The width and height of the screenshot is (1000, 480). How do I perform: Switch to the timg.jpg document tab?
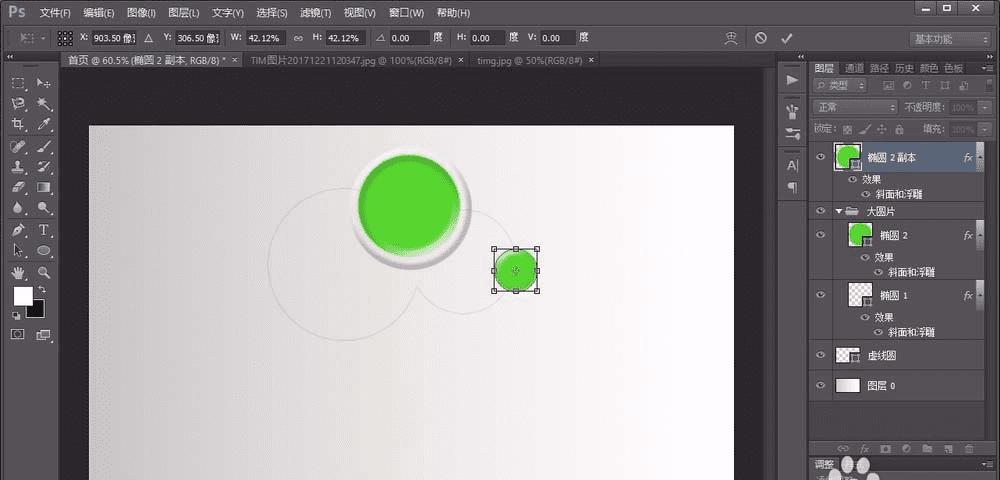(530, 60)
